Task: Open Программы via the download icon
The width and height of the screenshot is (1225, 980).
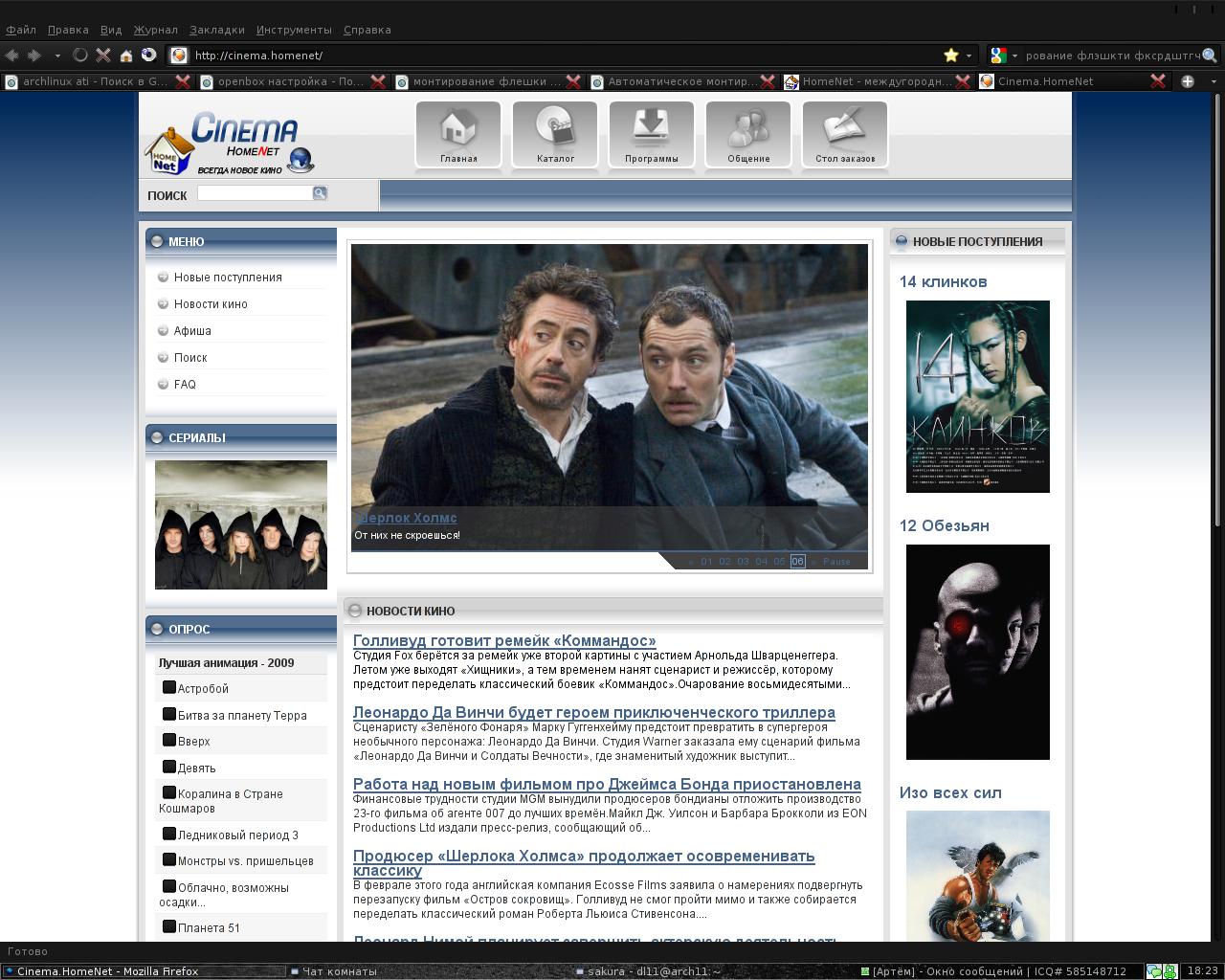Action: point(652,134)
